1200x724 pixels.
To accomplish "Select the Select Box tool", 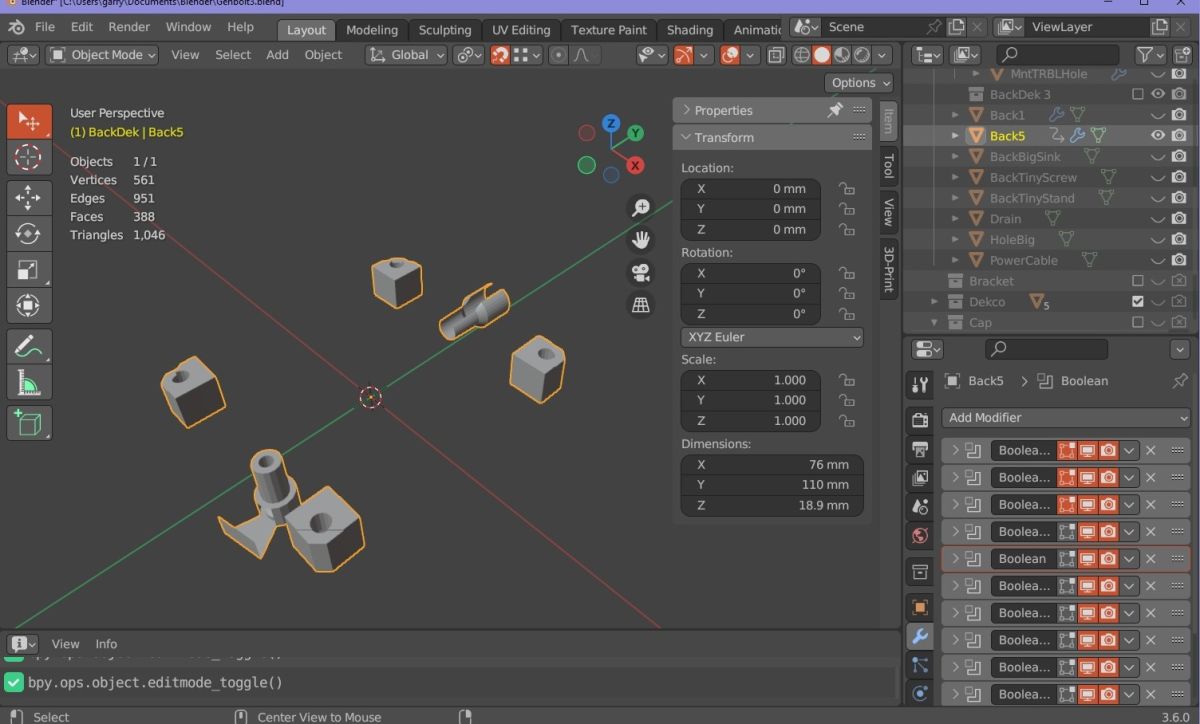I will [29, 121].
